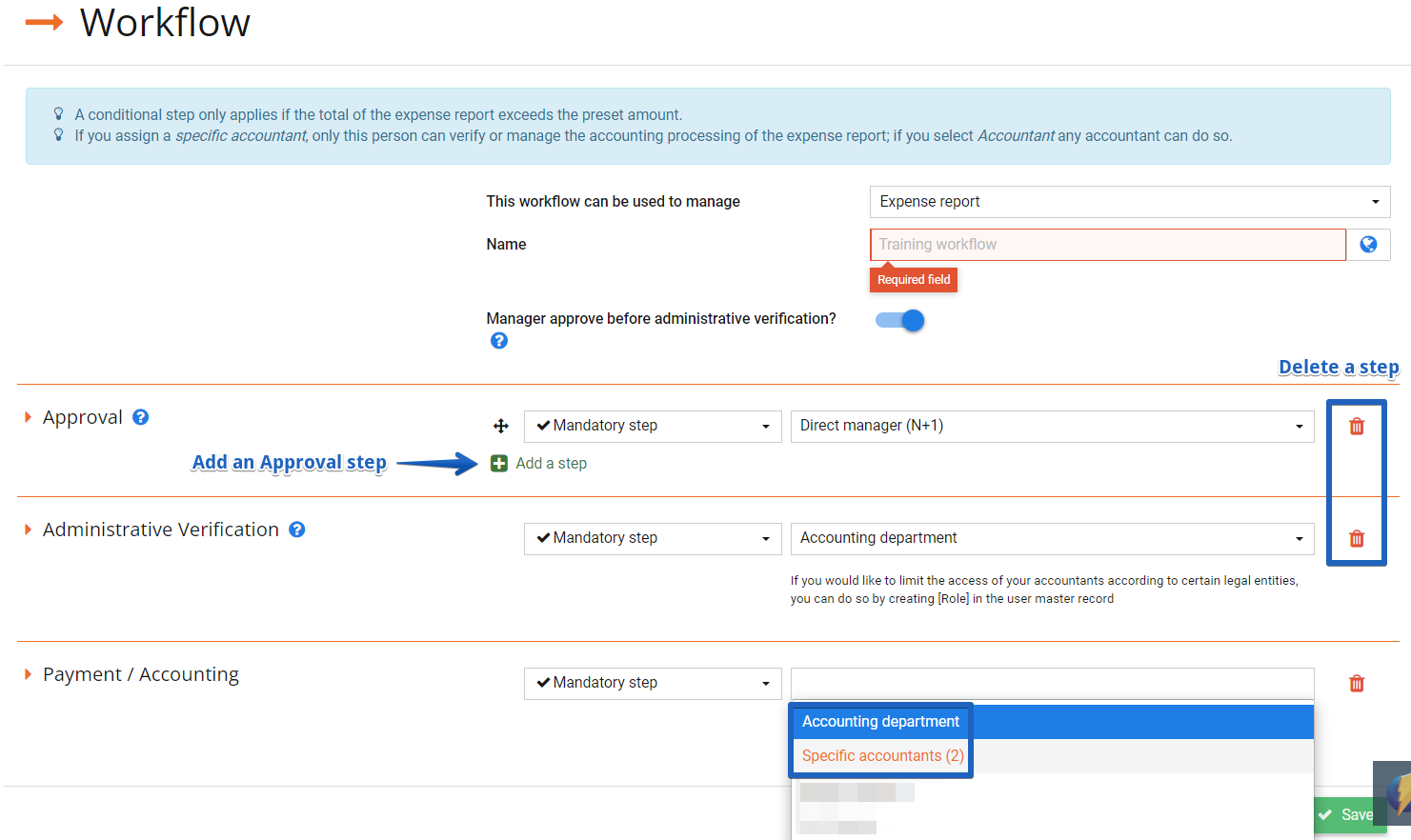Open Accounting department dropdown in Administrative Verification
This screenshot has width=1411, height=840.
(x=1053, y=539)
